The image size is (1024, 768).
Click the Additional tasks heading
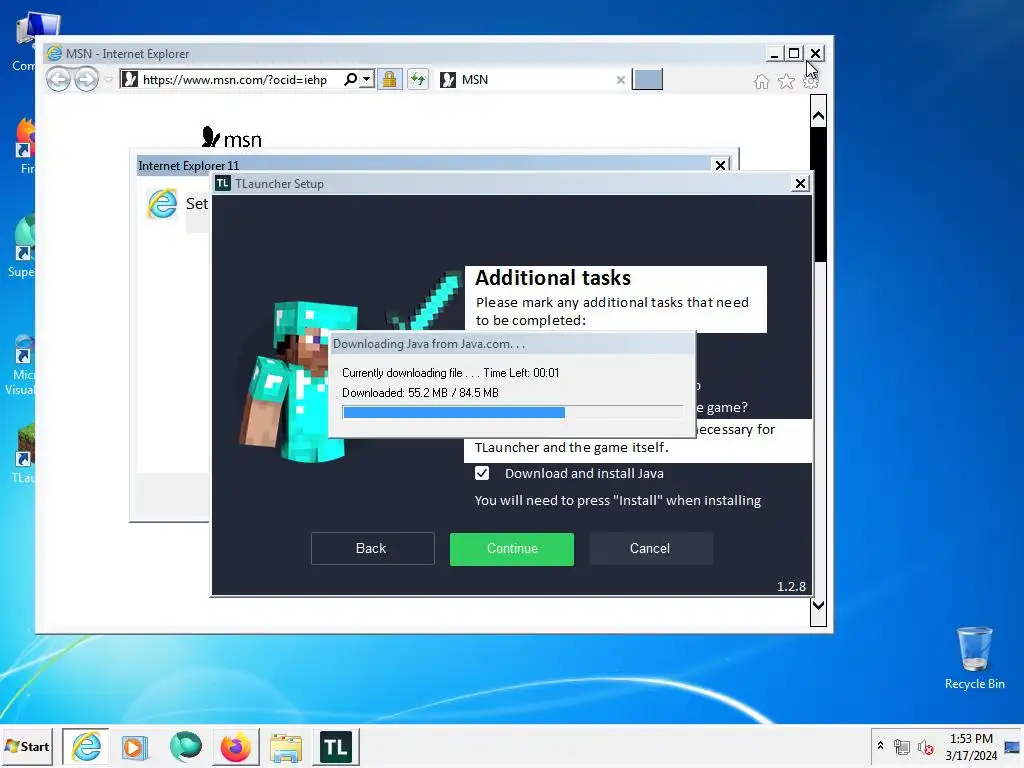point(552,278)
